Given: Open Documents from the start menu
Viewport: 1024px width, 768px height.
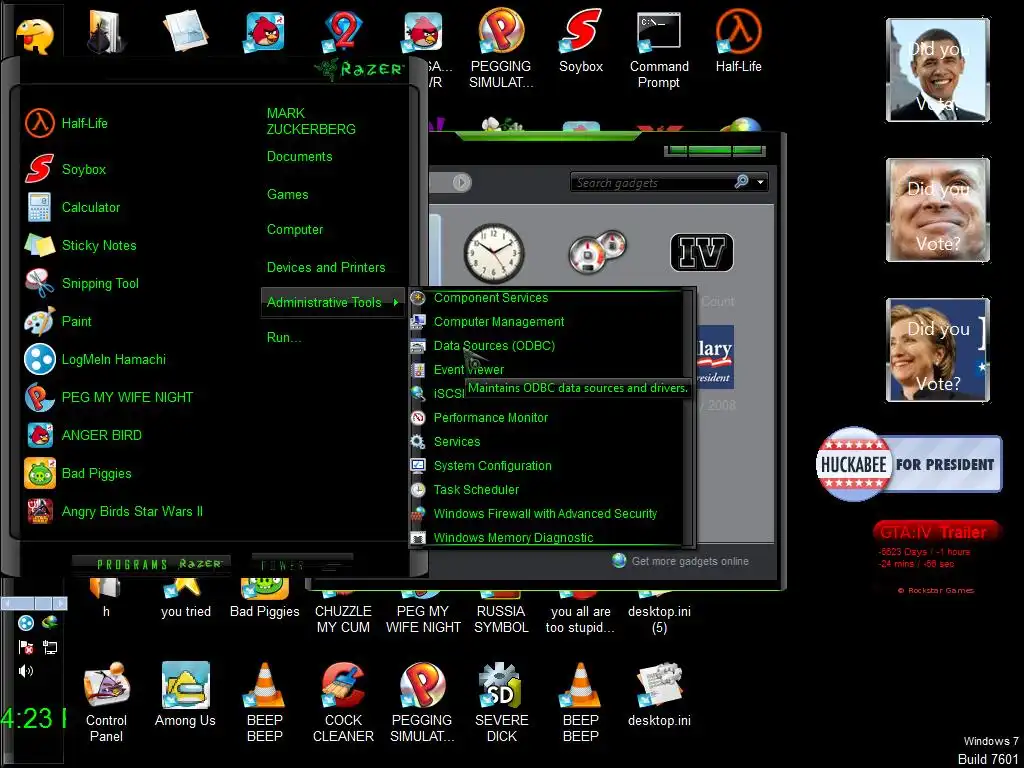Looking at the screenshot, I should pos(300,157).
